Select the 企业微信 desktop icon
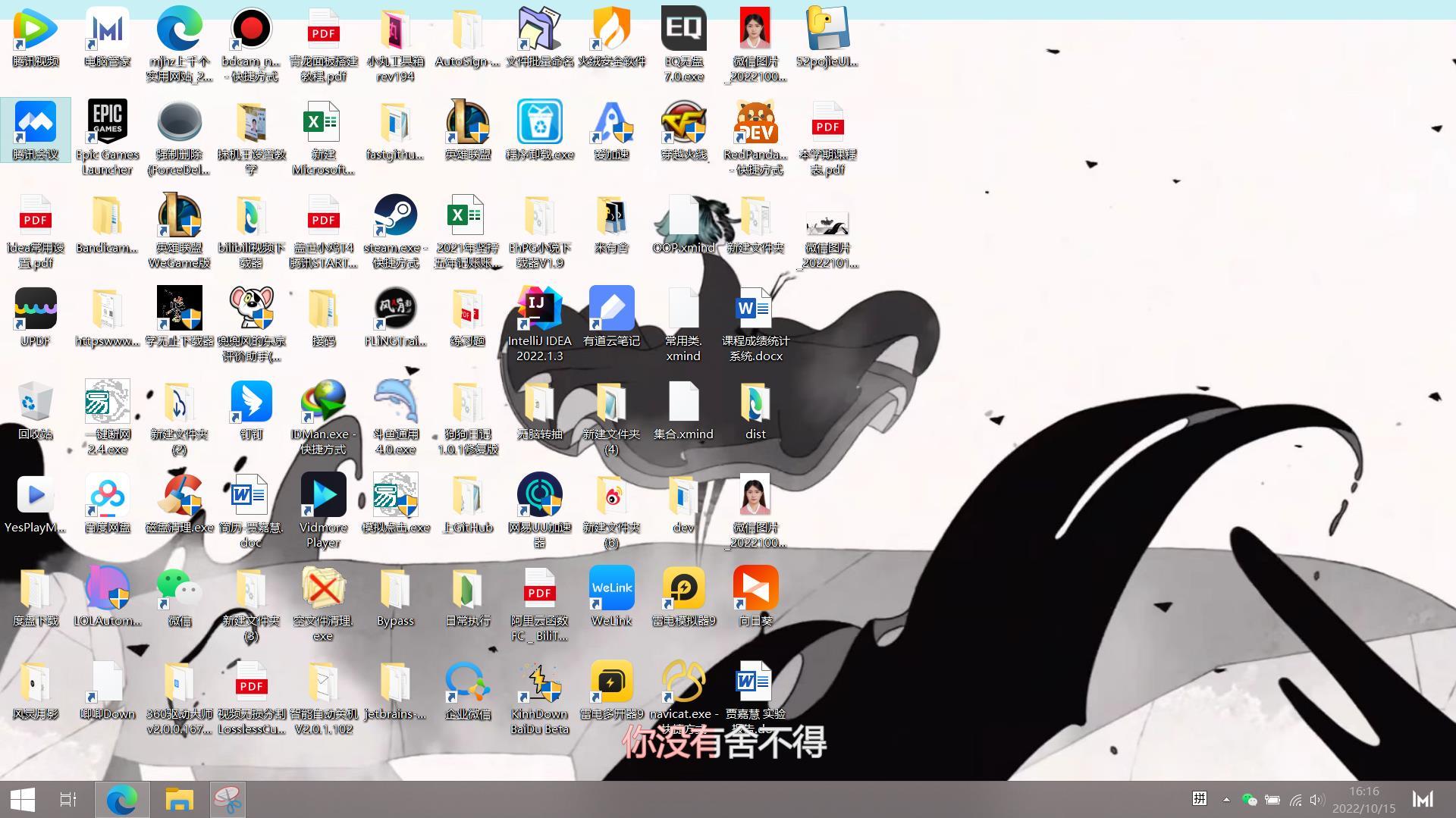The height and width of the screenshot is (818, 1456). tap(467, 690)
